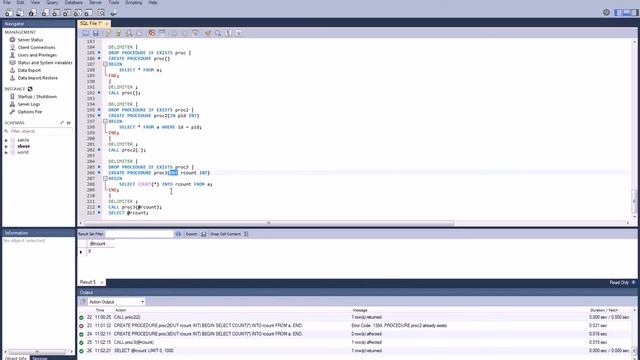Toggle the left sidebar panel visibility
The image size is (640, 360).
point(619,13)
